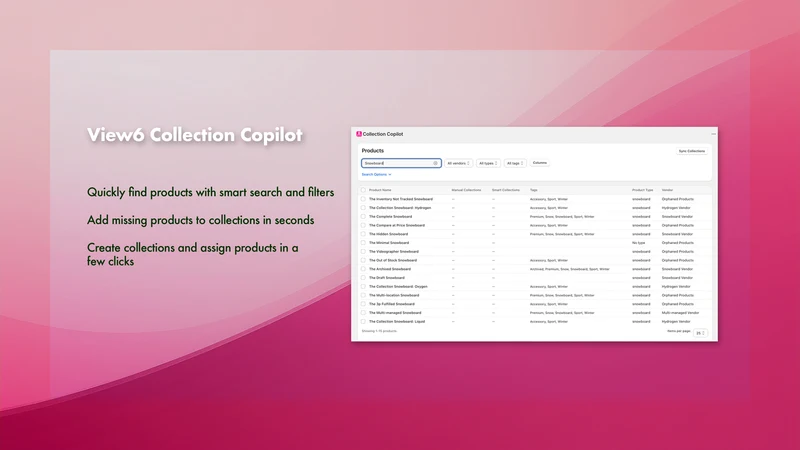Click the Product Name column header

pos(380,190)
